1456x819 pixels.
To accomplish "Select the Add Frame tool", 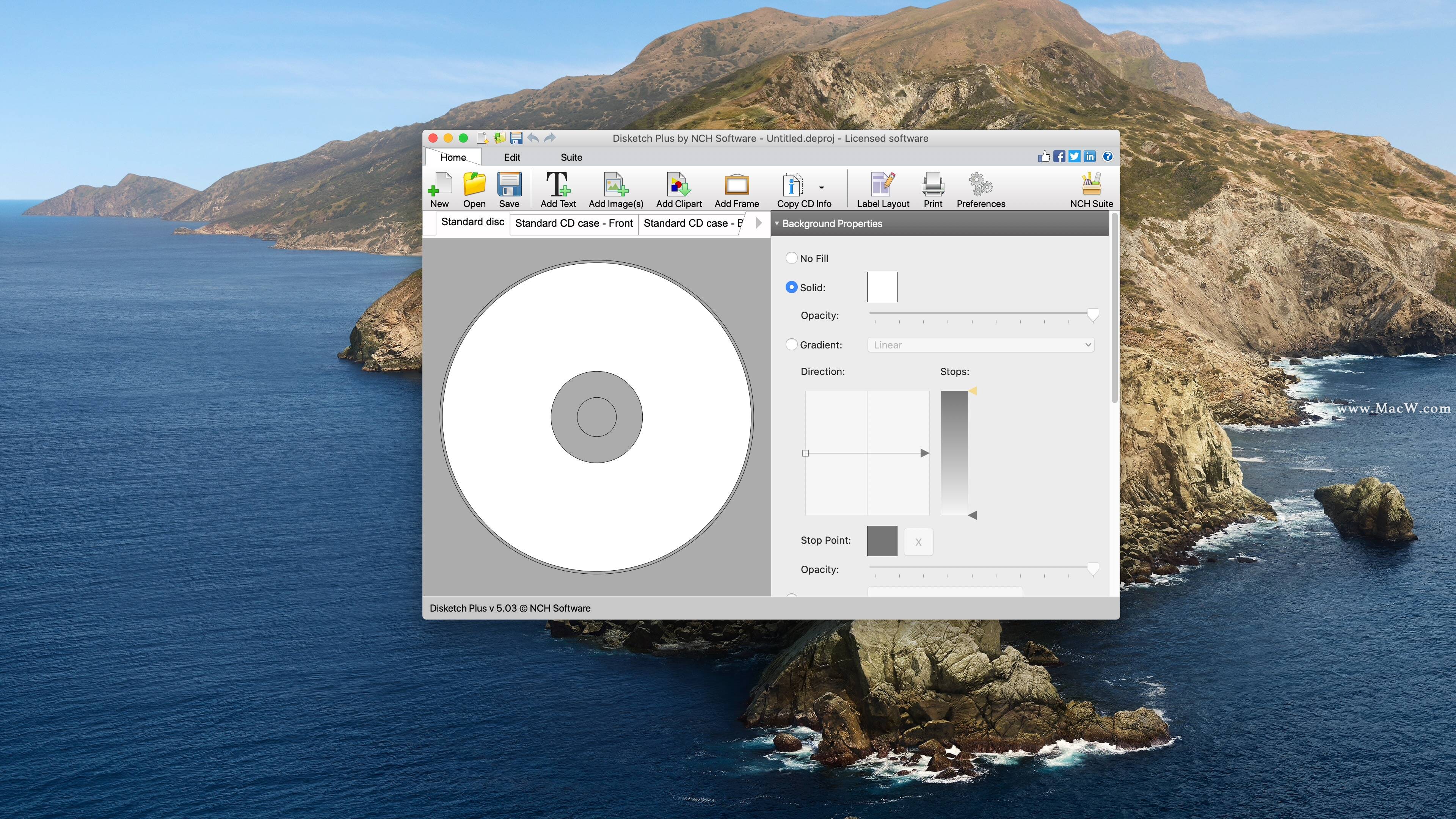I will [x=736, y=190].
